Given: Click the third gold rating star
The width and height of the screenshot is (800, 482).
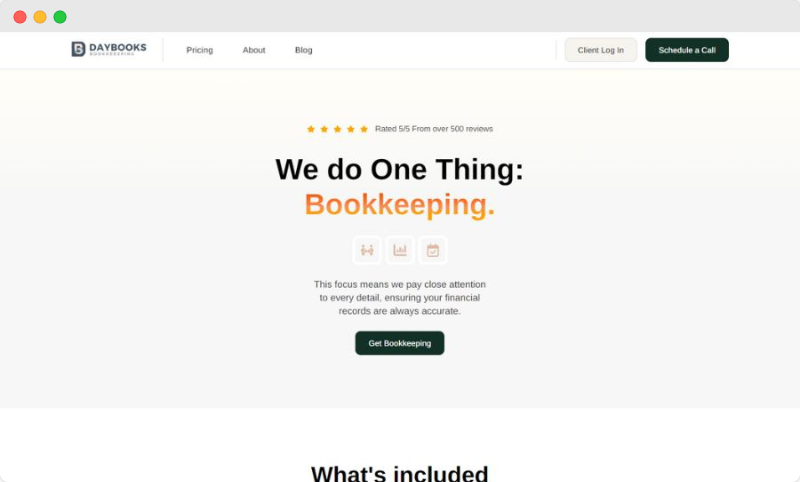Looking at the screenshot, I should pos(337,129).
